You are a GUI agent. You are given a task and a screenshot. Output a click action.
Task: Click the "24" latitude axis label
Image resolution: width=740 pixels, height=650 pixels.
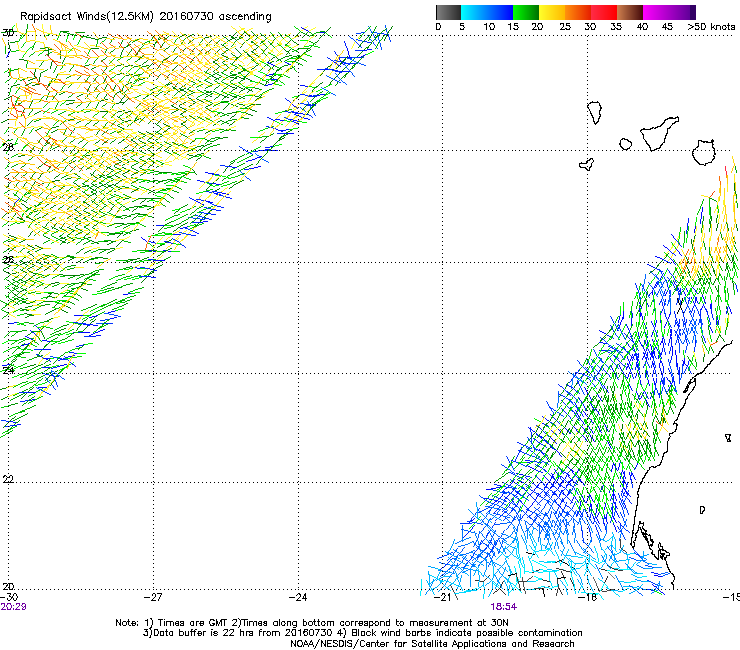coord(8,370)
